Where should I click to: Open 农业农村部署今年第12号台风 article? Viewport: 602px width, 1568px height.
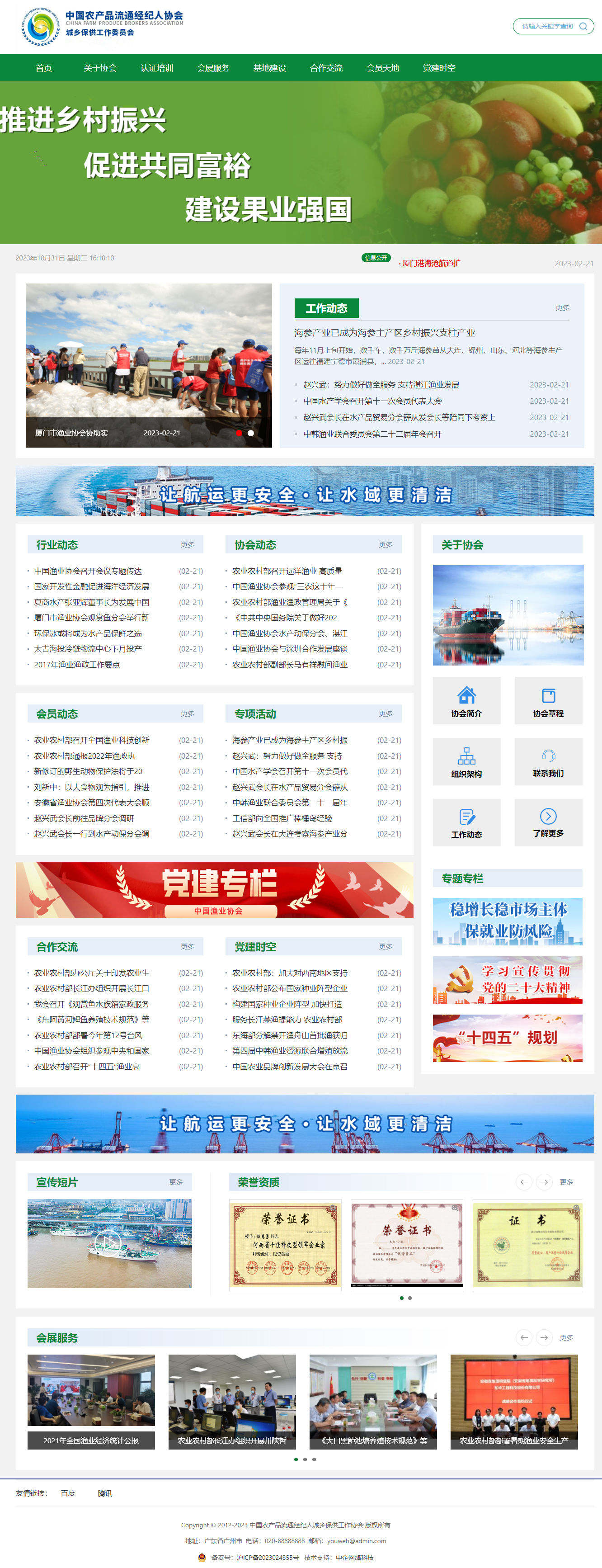[88, 1035]
